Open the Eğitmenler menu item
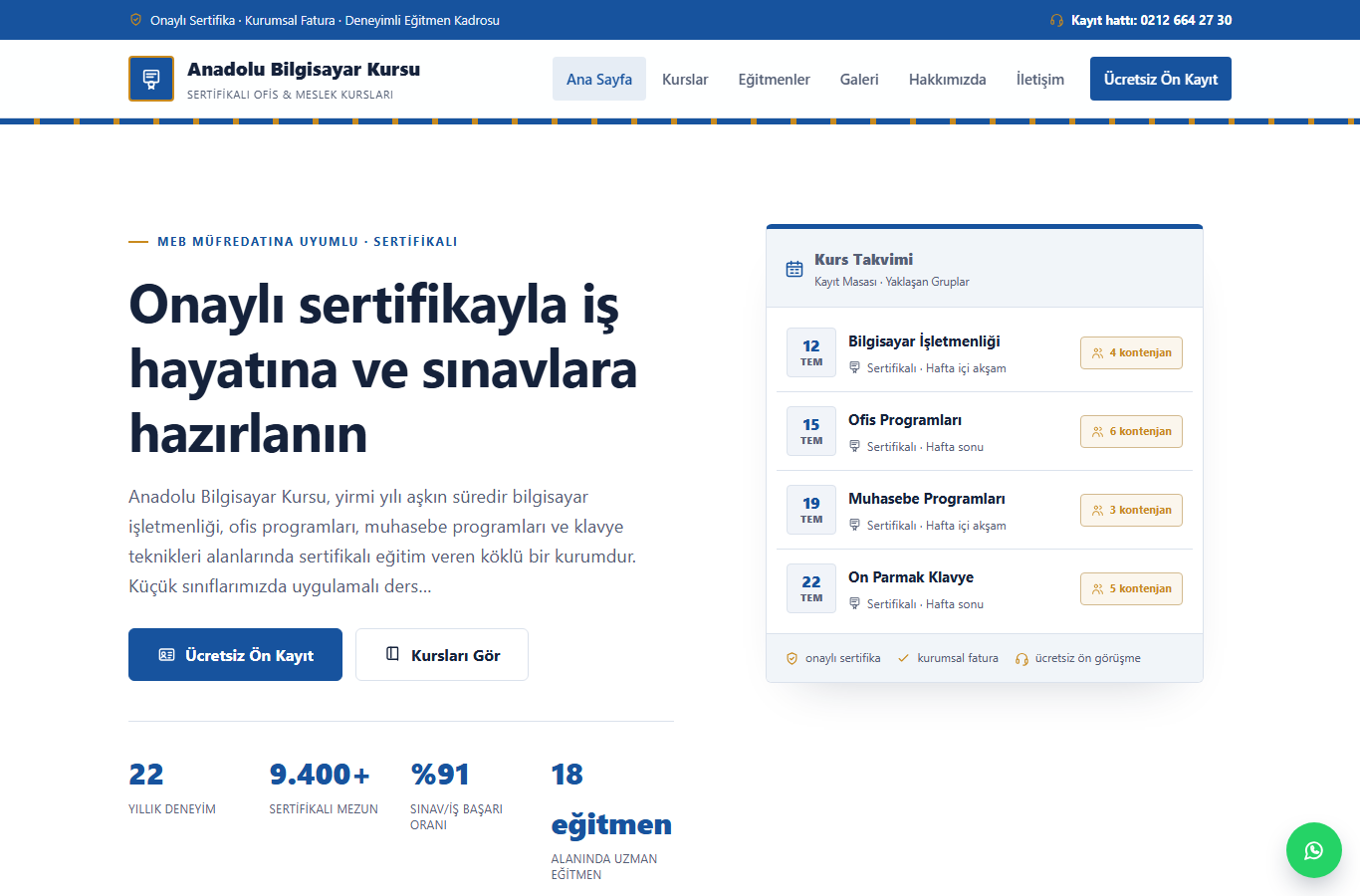Image resolution: width=1360 pixels, height=896 pixels. click(774, 79)
